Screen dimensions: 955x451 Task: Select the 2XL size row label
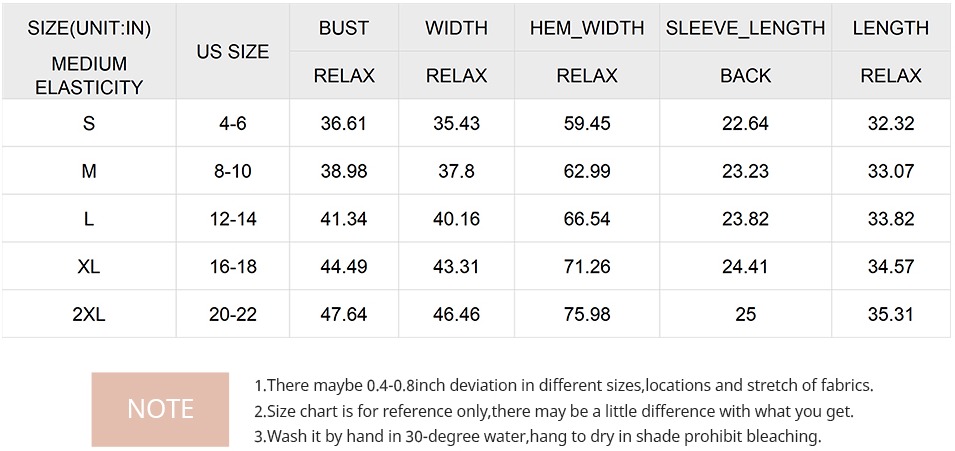coord(89,314)
